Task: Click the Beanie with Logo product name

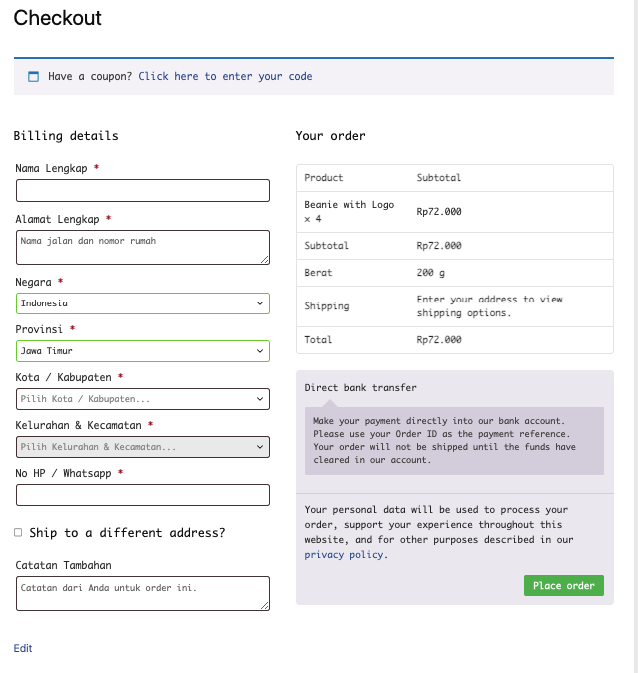Action: click(349, 205)
